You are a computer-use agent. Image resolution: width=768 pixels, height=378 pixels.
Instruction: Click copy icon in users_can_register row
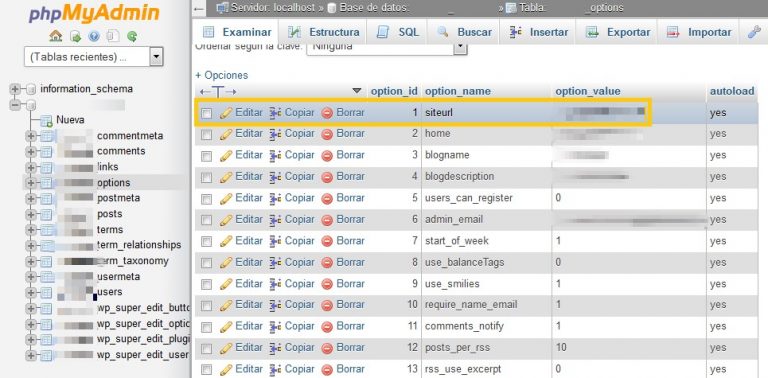(275, 199)
